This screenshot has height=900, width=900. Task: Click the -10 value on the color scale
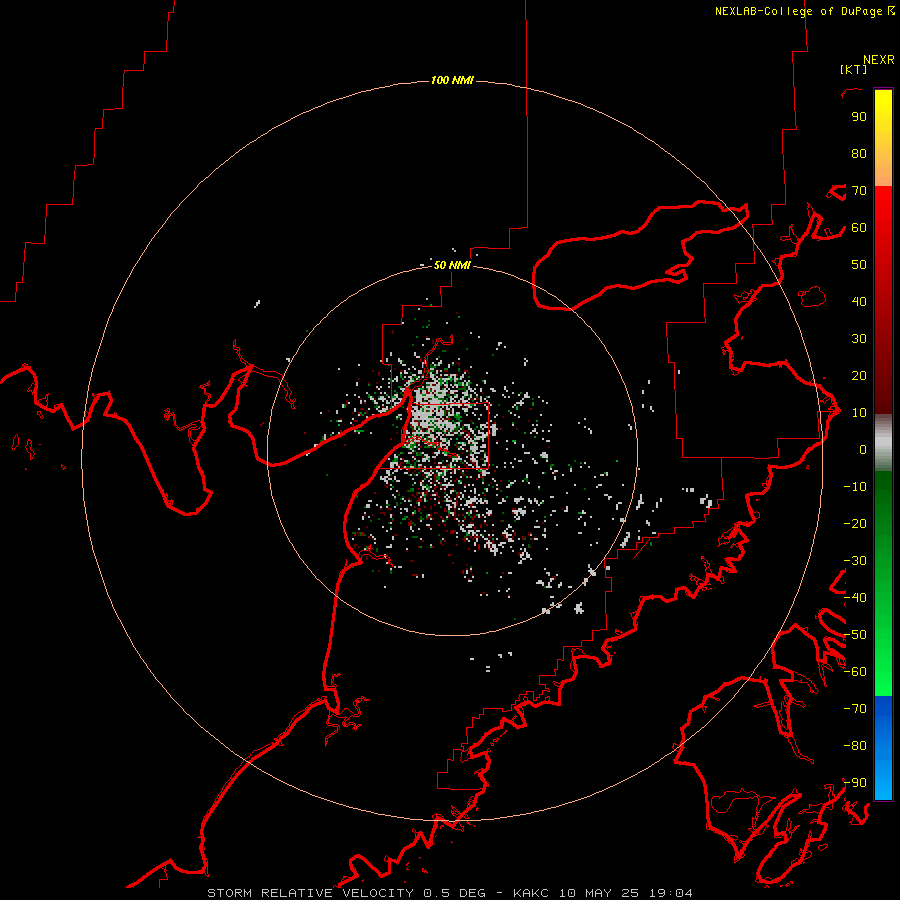[855, 487]
